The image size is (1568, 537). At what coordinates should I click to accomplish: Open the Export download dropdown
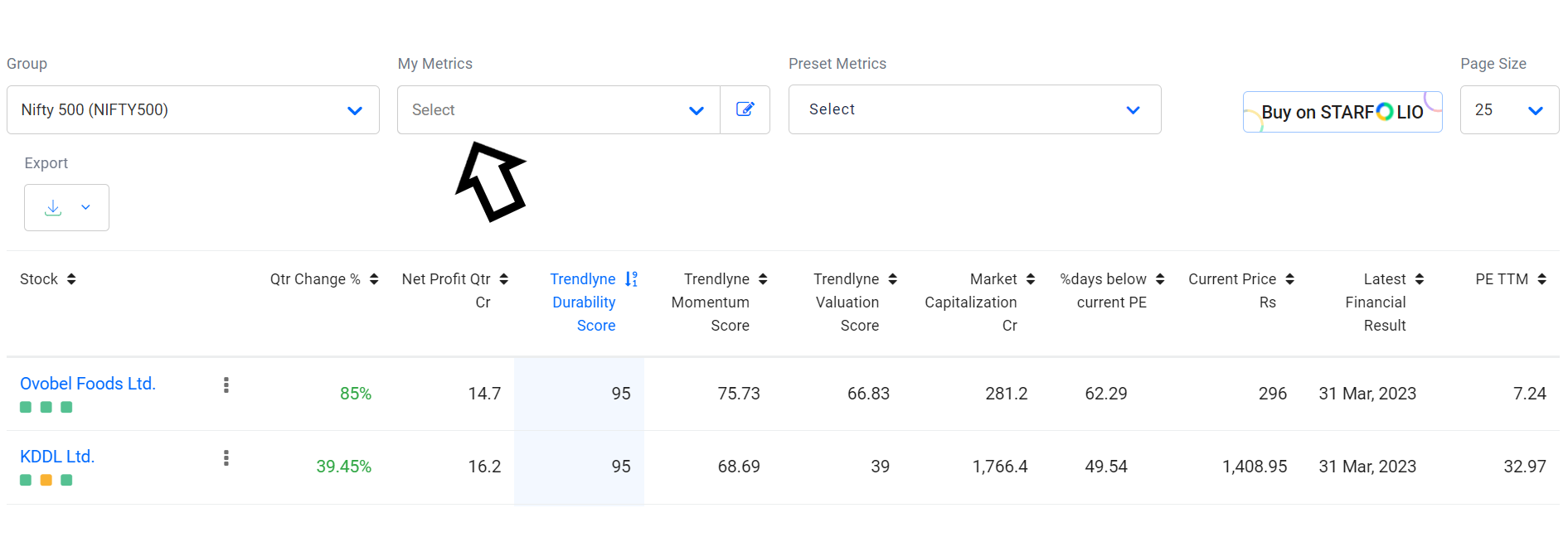(66, 207)
